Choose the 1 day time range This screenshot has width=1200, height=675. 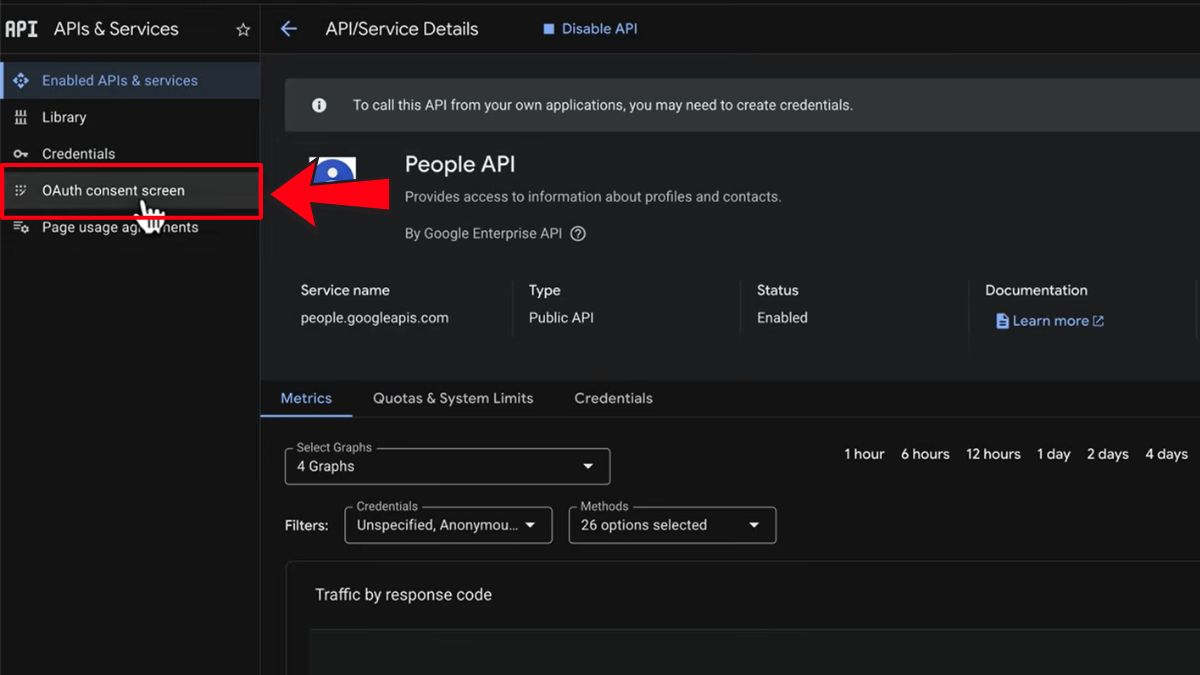tap(1054, 454)
